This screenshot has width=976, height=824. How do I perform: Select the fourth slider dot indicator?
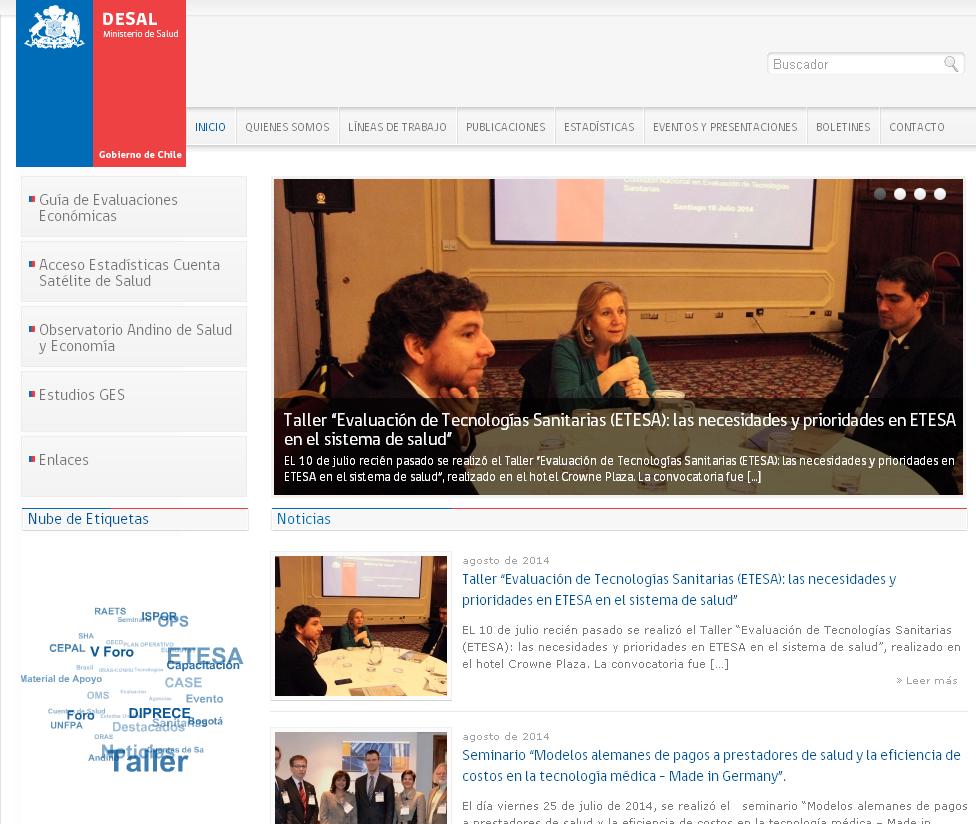(x=939, y=194)
